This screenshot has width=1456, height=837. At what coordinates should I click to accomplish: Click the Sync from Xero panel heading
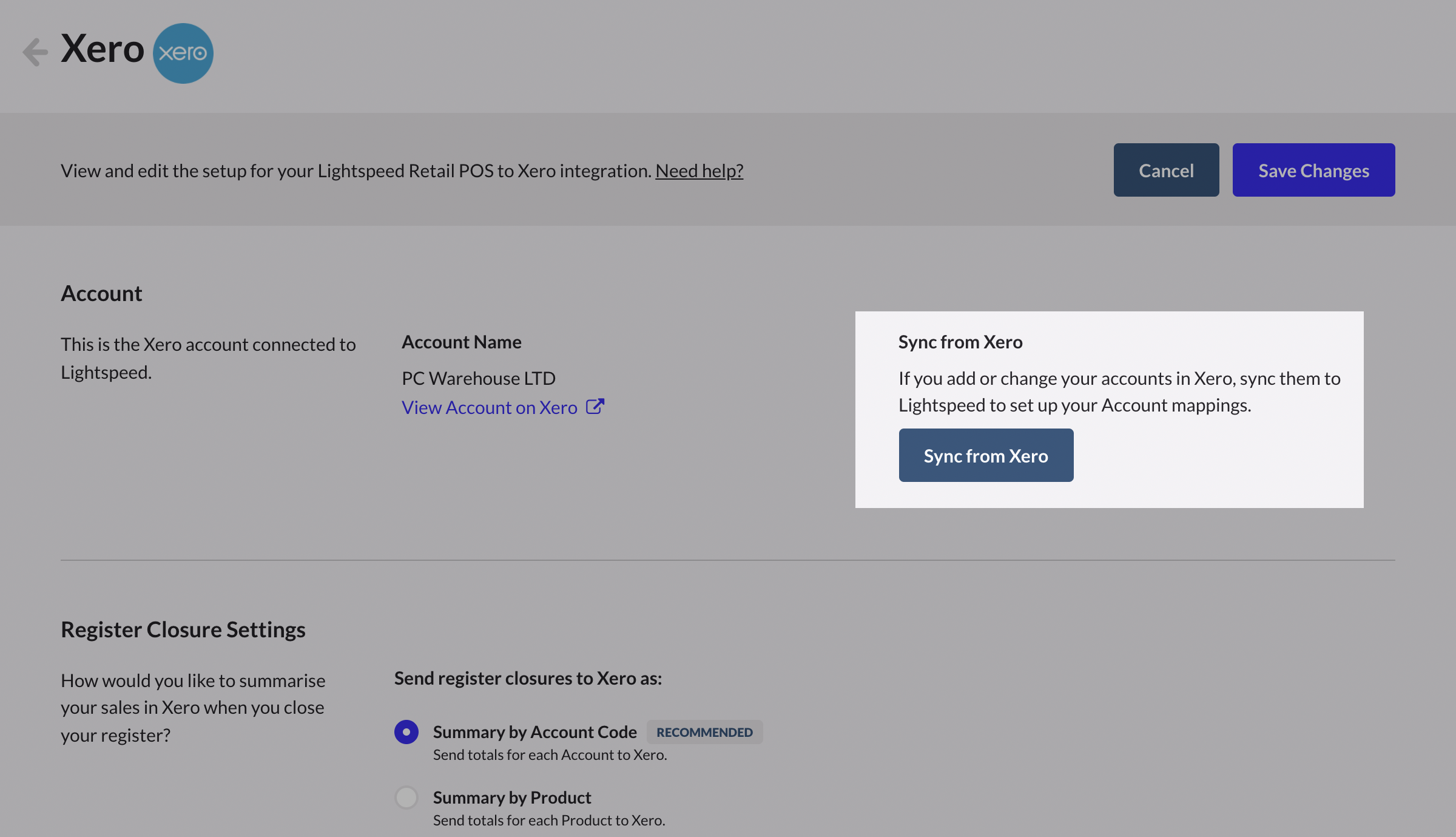(960, 342)
